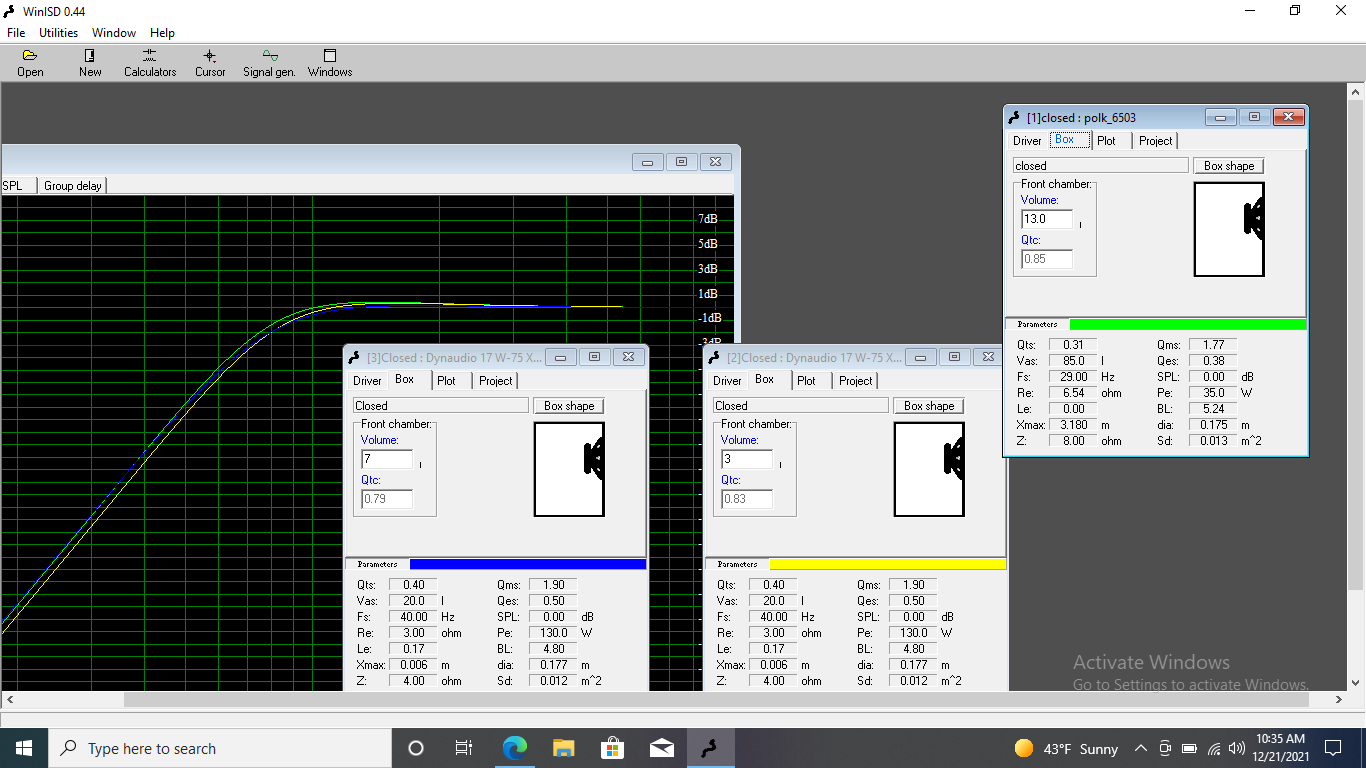Click the battery icon in system tray
This screenshot has height=768, width=1366.
click(1189, 748)
